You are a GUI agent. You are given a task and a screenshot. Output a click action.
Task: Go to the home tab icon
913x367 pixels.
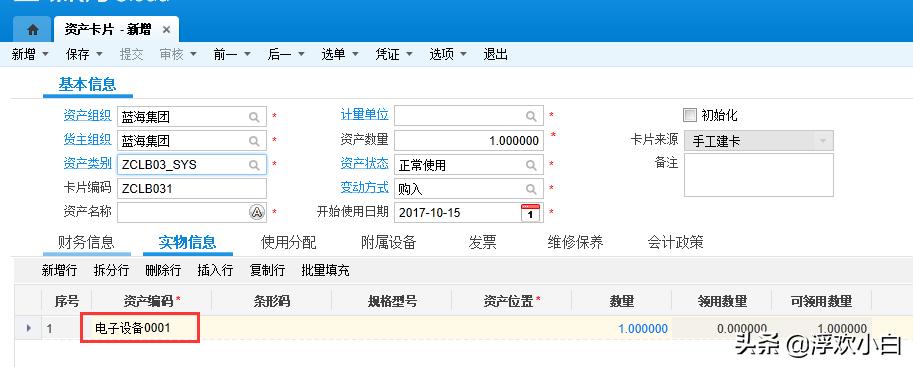(33, 30)
